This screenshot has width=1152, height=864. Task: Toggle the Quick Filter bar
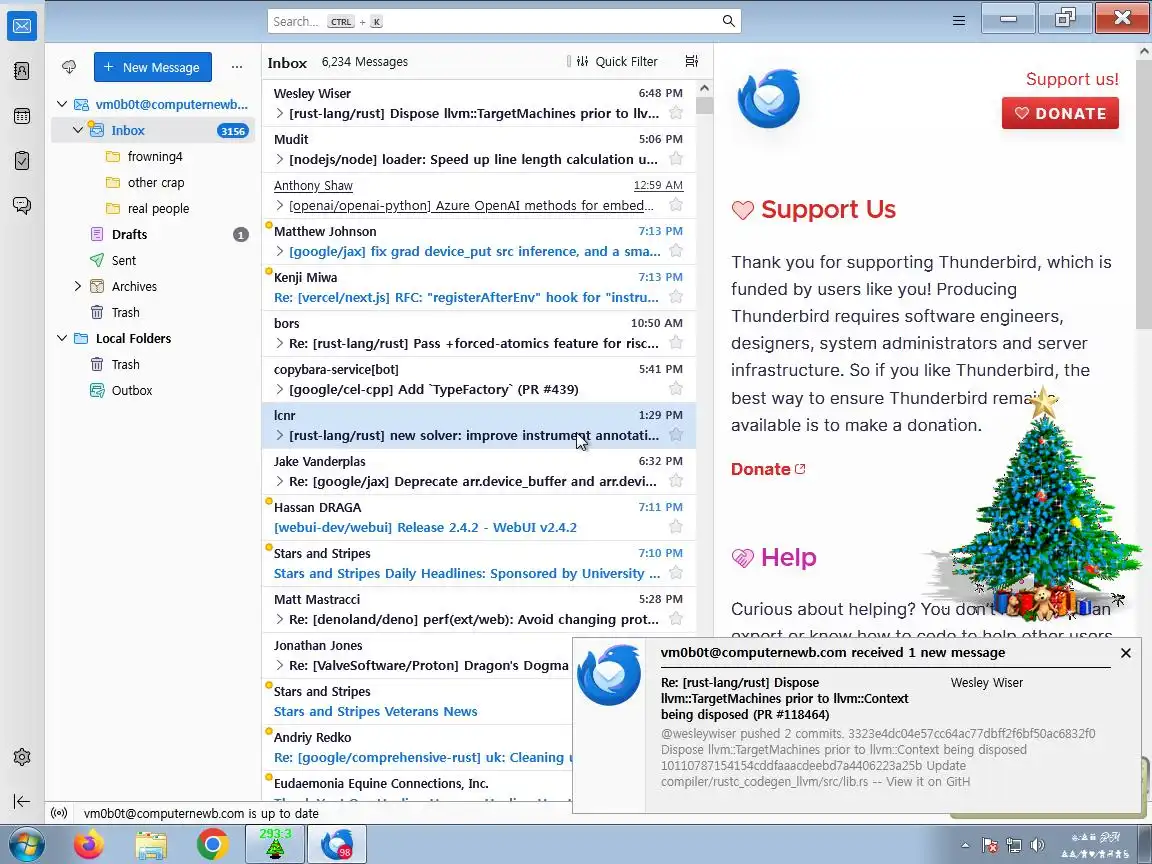point(617,62)
